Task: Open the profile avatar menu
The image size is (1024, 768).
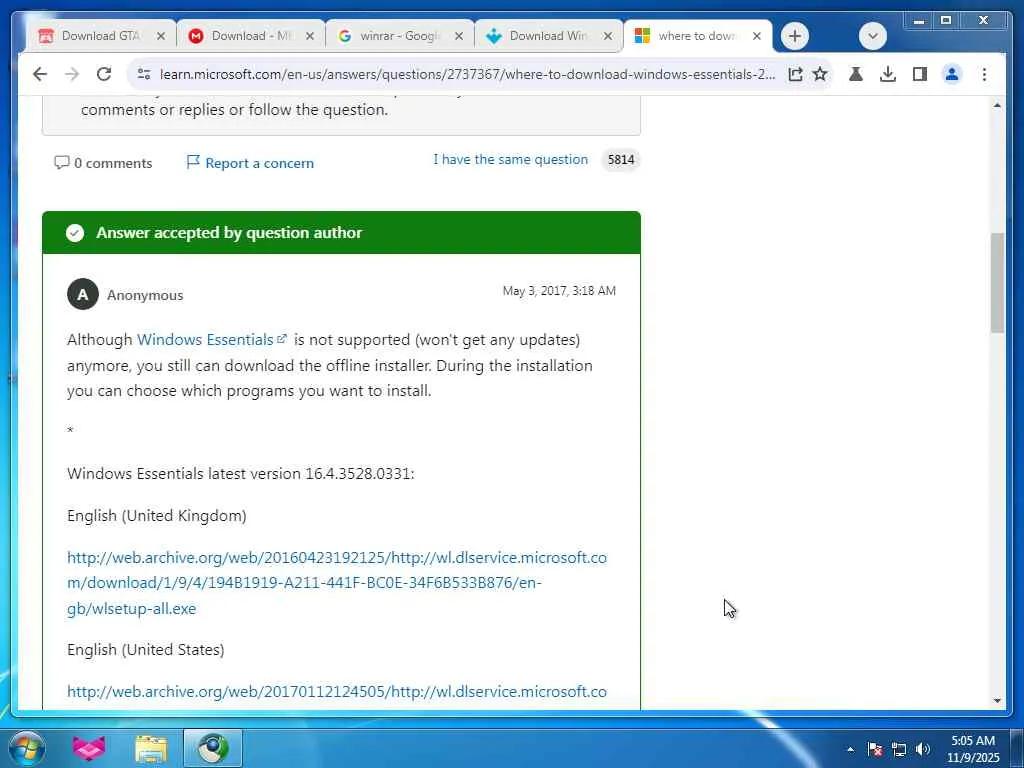Action: 952,74
